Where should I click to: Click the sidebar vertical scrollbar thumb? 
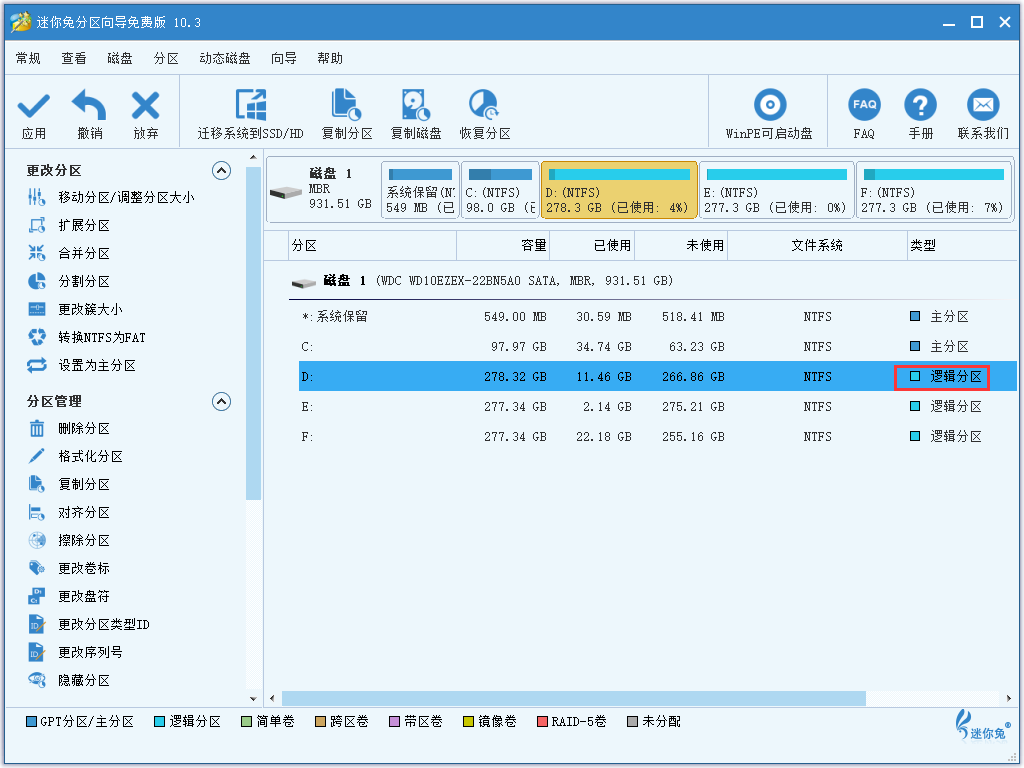(x=253, y=333)
